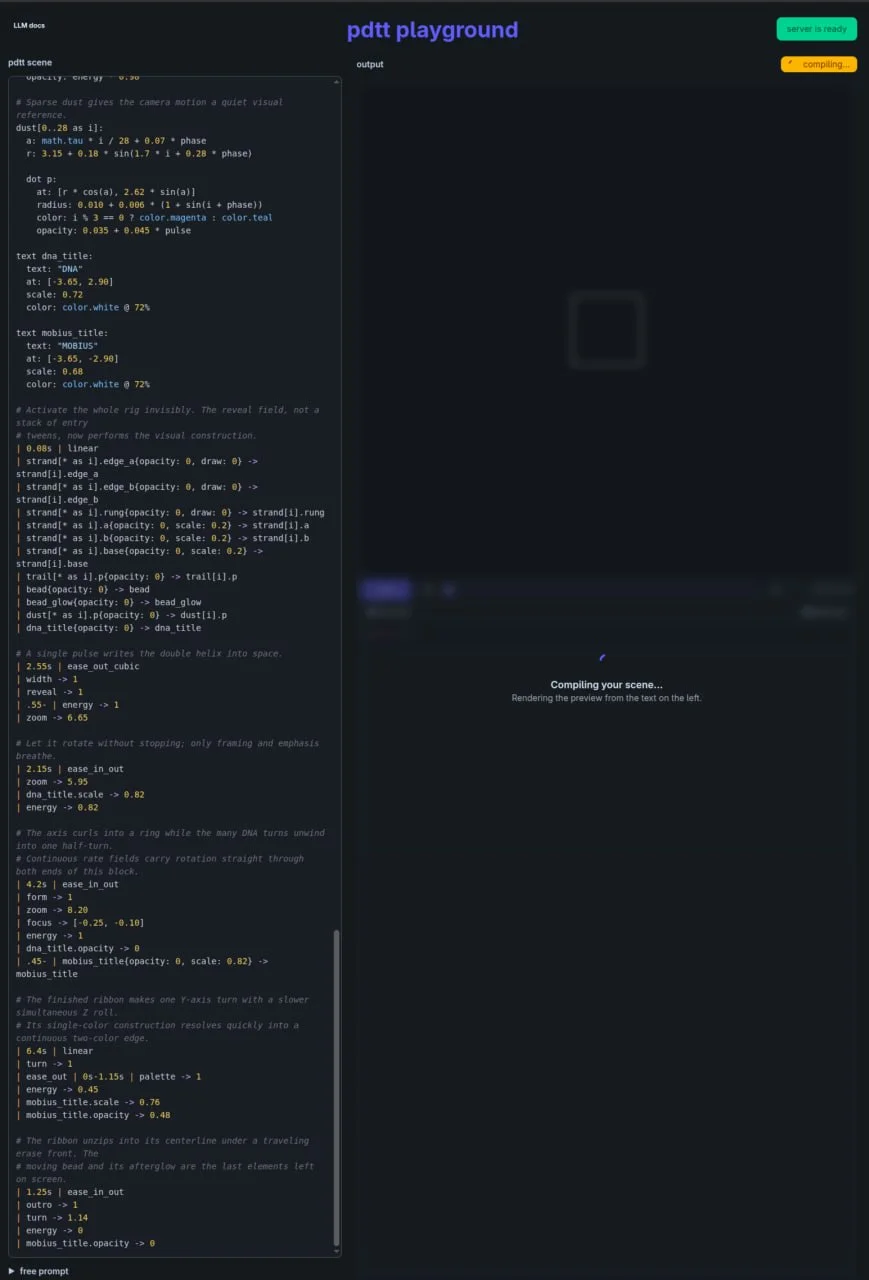Click the '| 2.55s | ease_out_cubic' line
This screenshot has width=869, height=1280.
coord(78,667)
